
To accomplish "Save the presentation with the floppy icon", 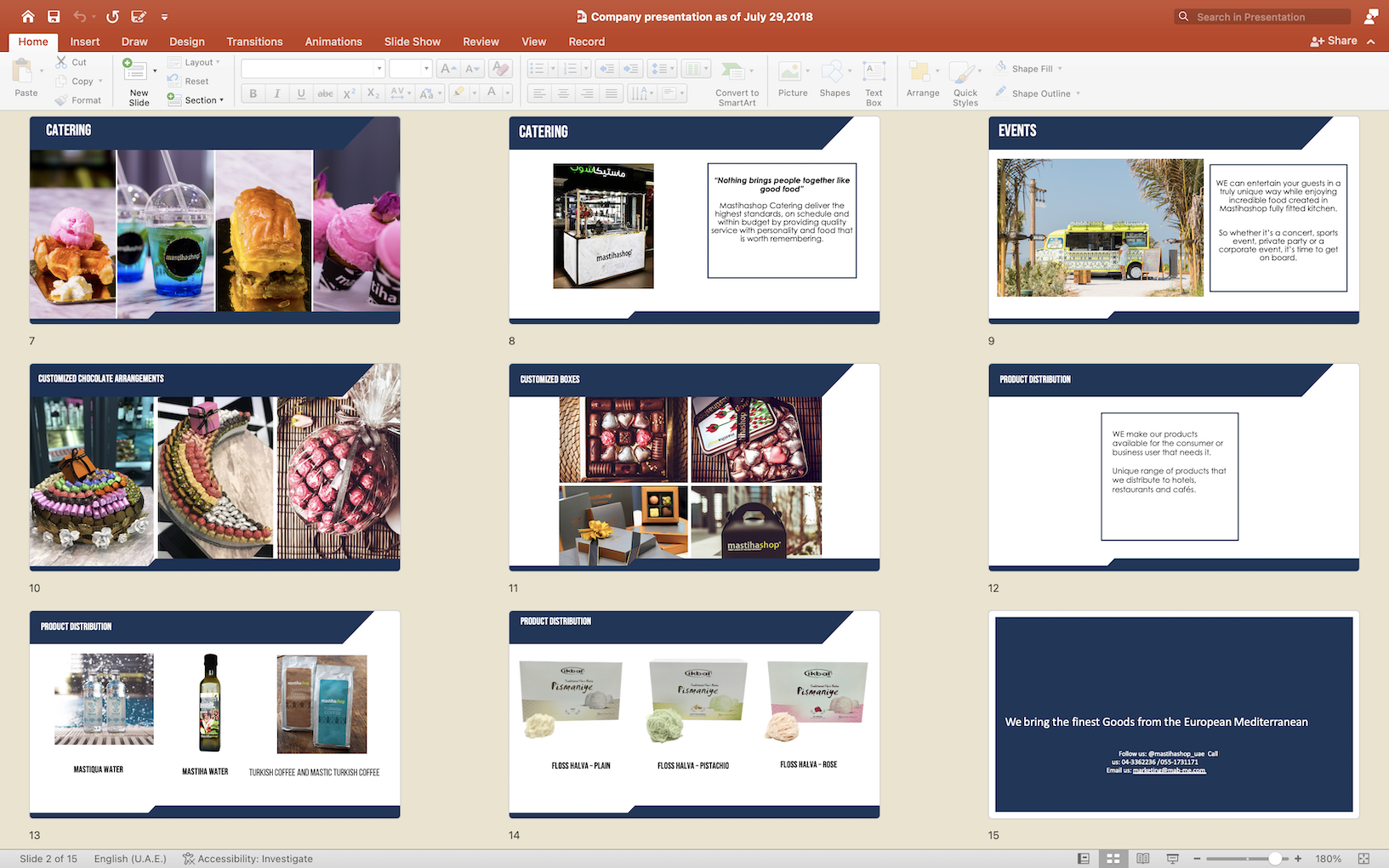I will (54, 16).
